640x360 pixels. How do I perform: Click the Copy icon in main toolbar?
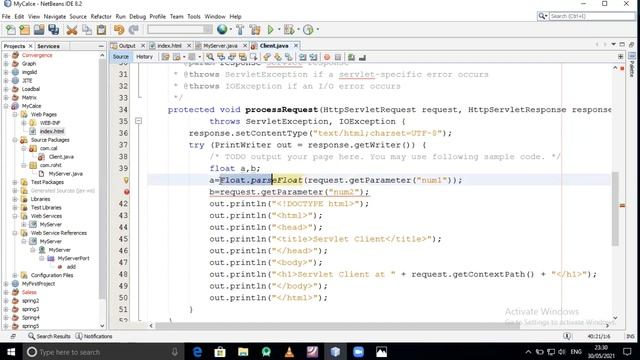tap(87, 30)
